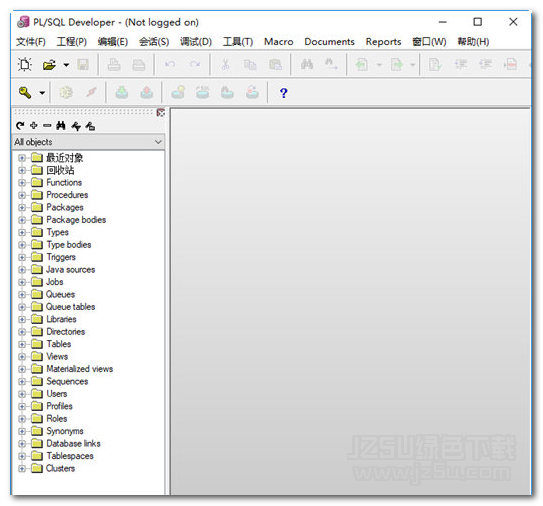Open the blue question mark Help icon
Screen dimensions: 543x506
[283, 93]
